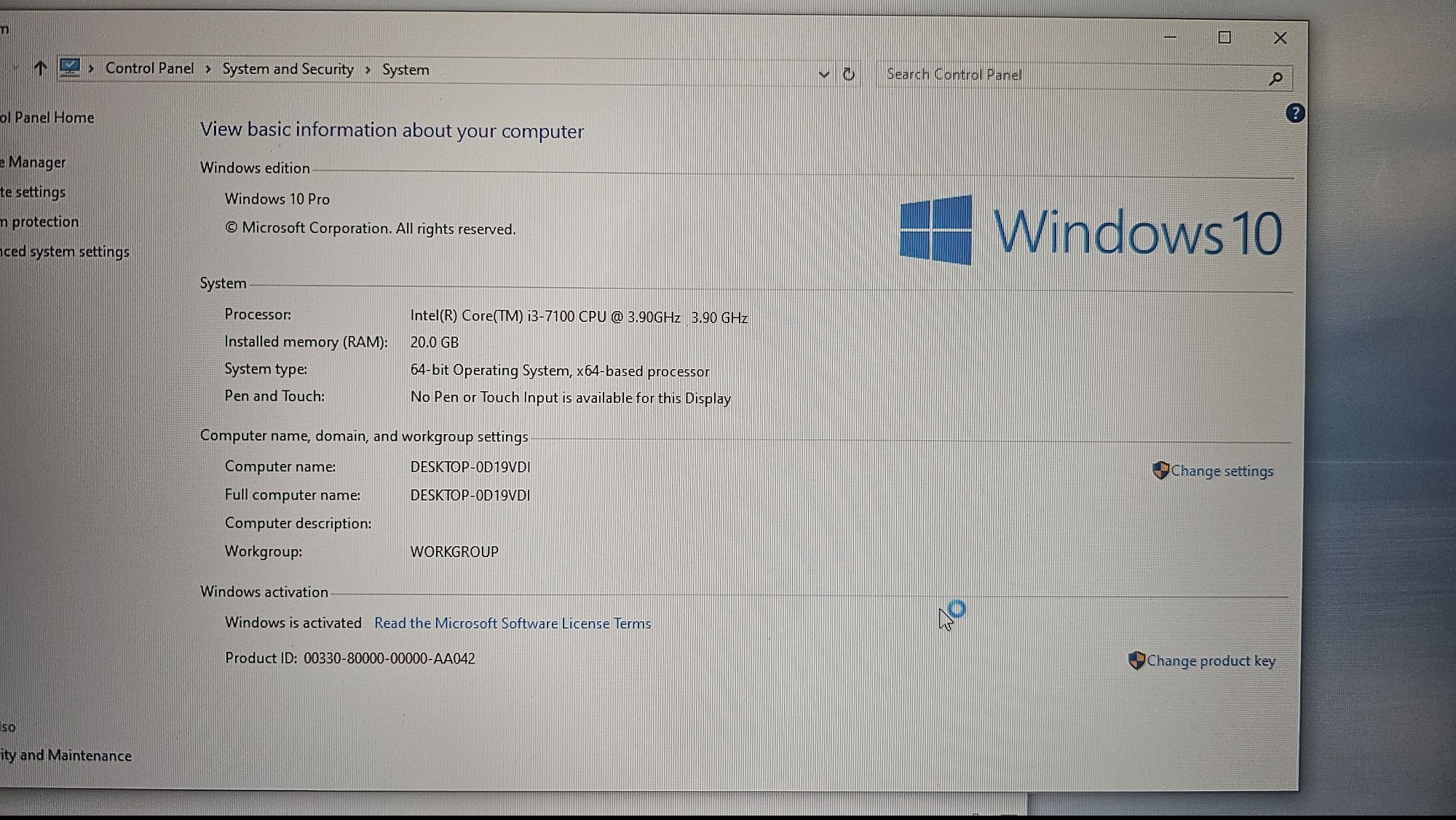Click the Full computer name value

click(x=470, y=495)
